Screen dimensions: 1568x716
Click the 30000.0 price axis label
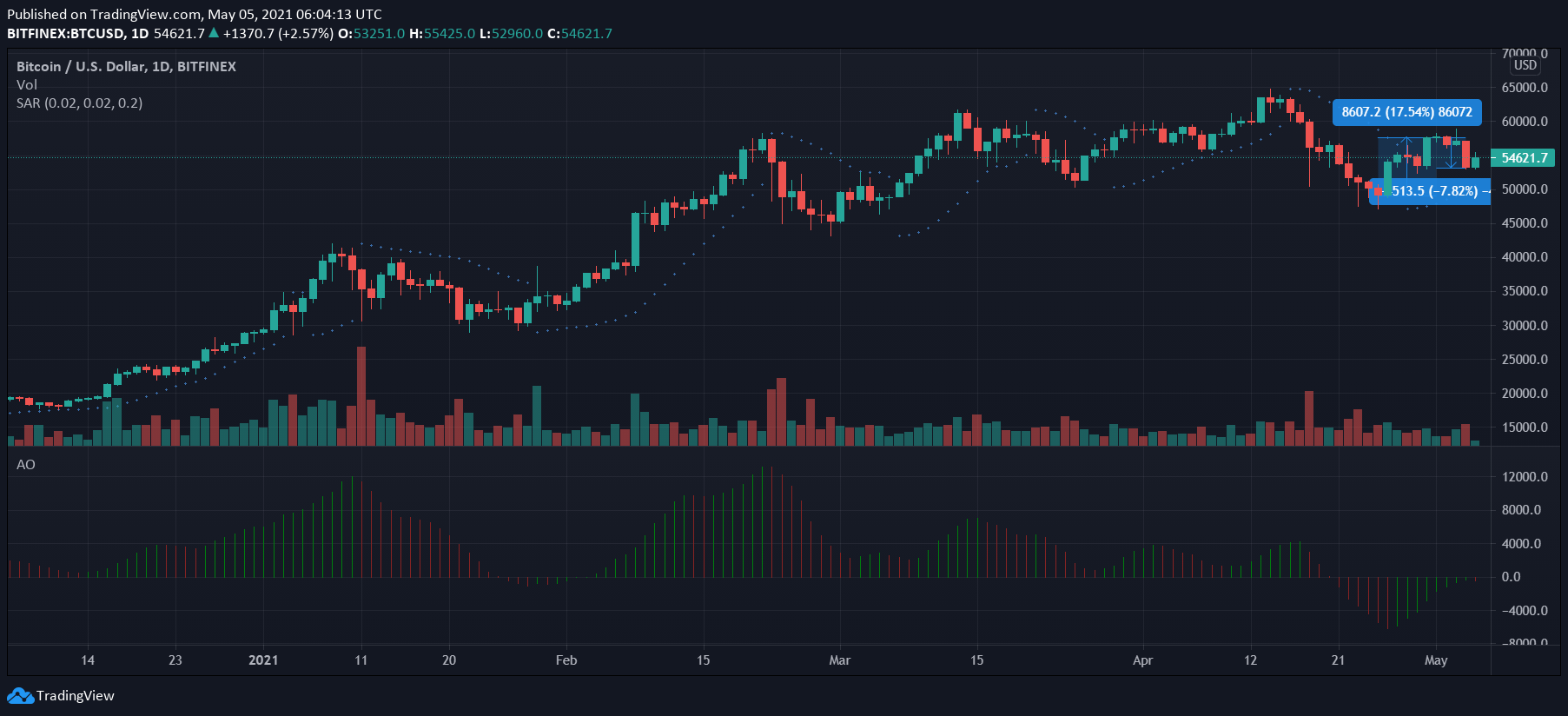click(x=1525, y=326)
